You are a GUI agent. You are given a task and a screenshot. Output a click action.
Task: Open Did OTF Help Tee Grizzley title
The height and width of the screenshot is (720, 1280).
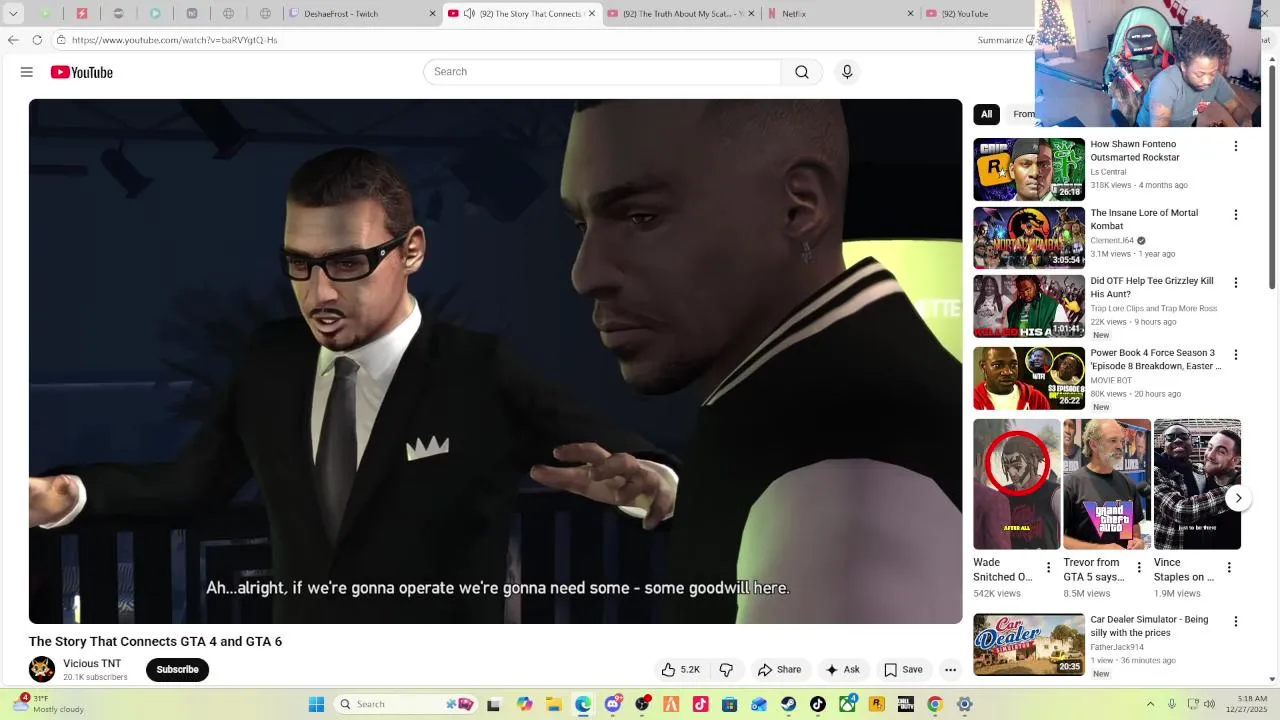coord(1152,288)
